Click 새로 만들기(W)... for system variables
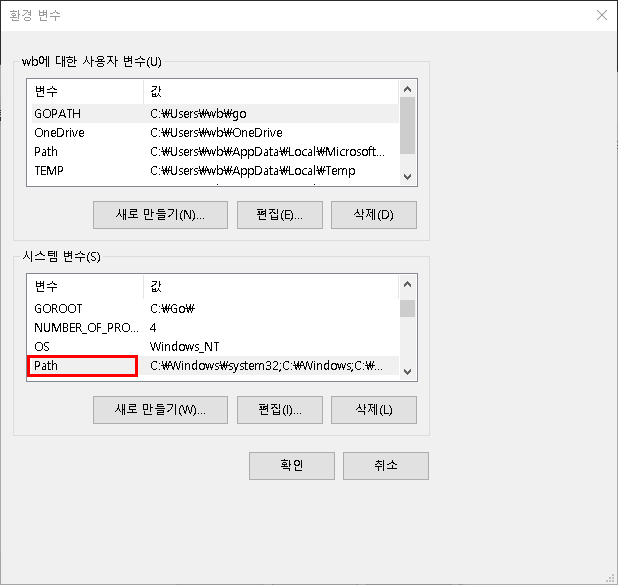This screenshot has width=618, height=585. (160, 410)
